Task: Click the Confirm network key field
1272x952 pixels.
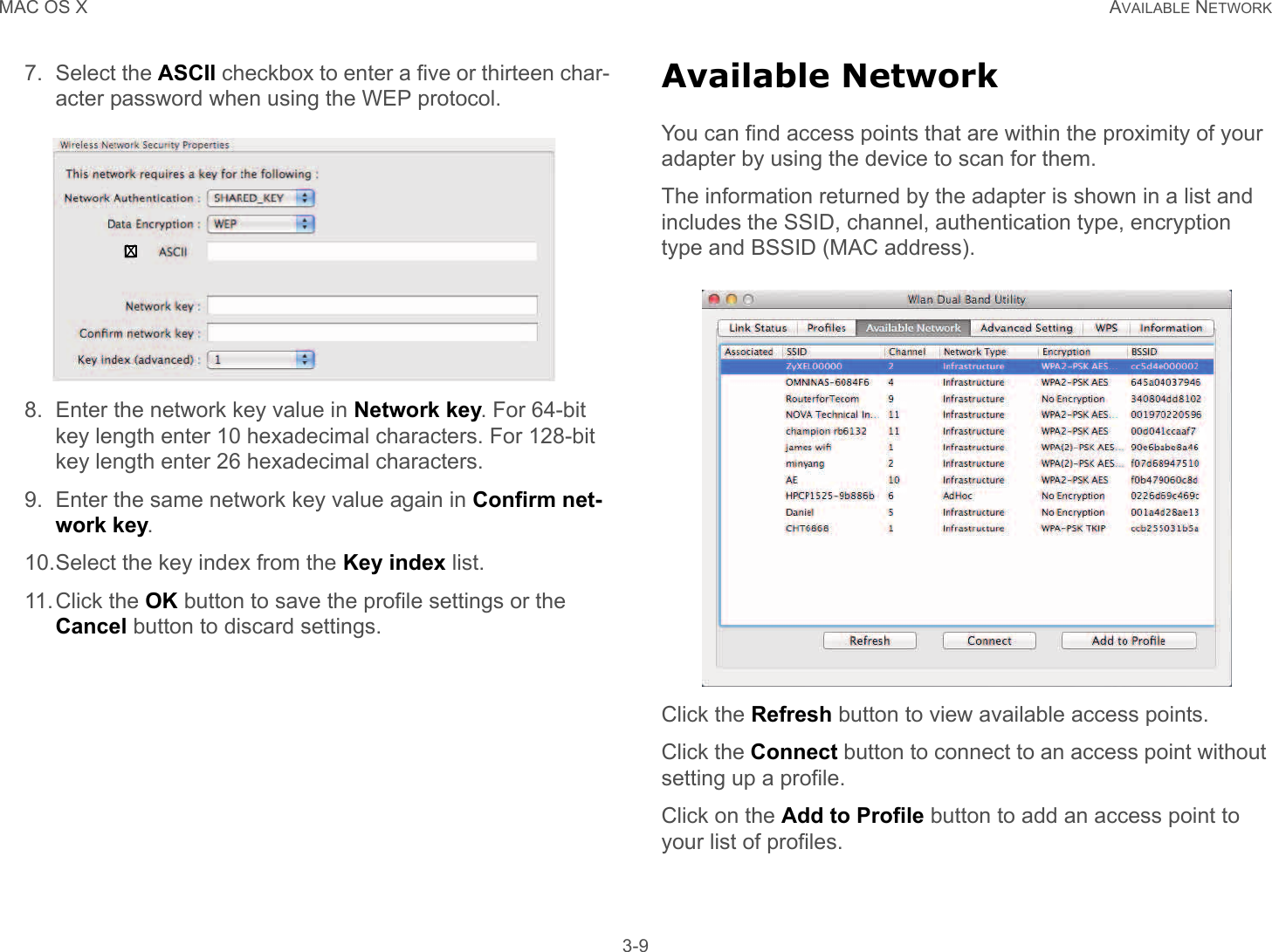Action: [372, 333]
